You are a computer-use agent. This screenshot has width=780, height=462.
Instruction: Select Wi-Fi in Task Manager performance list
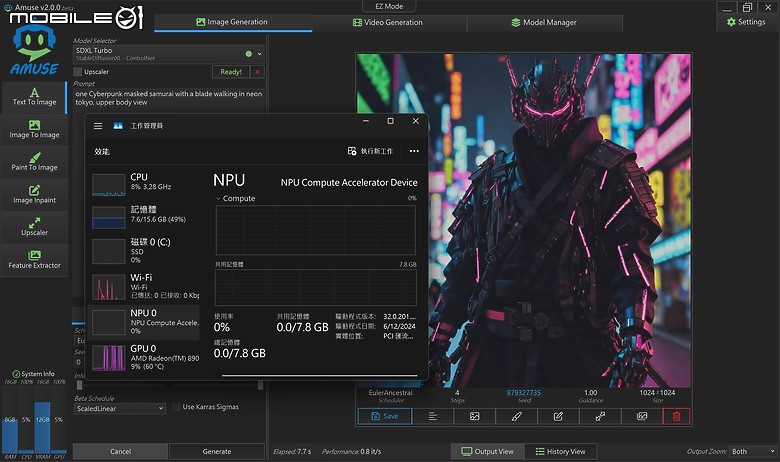tap(145, 286)
